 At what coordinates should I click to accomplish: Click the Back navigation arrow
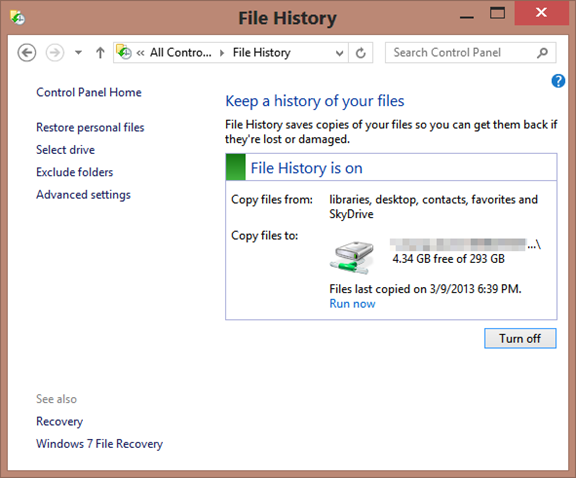(27, 53)
